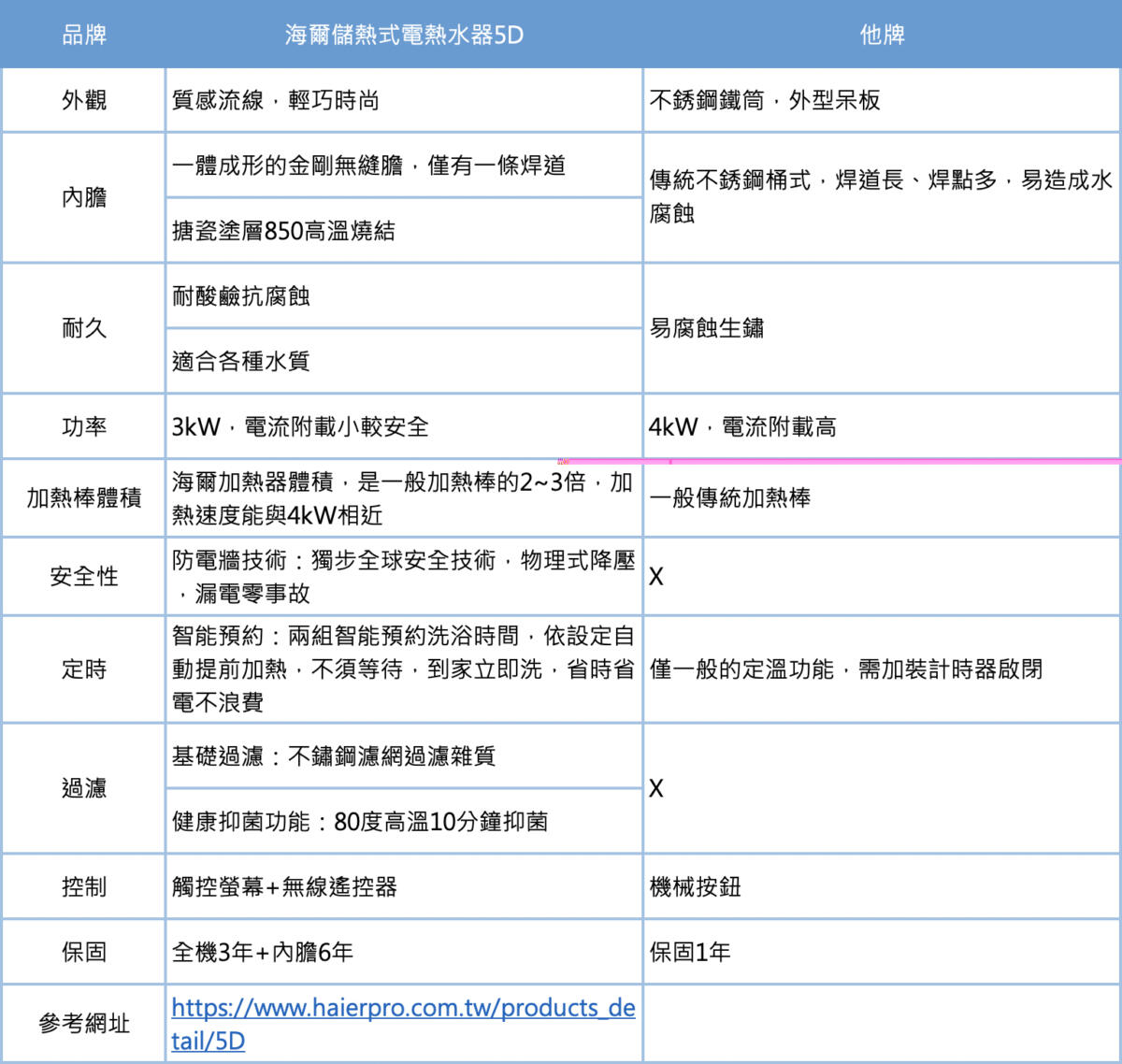The image size is (1122, 1064).
Task: Select the cell '保固1年'
Action: (x=882, y=952)
